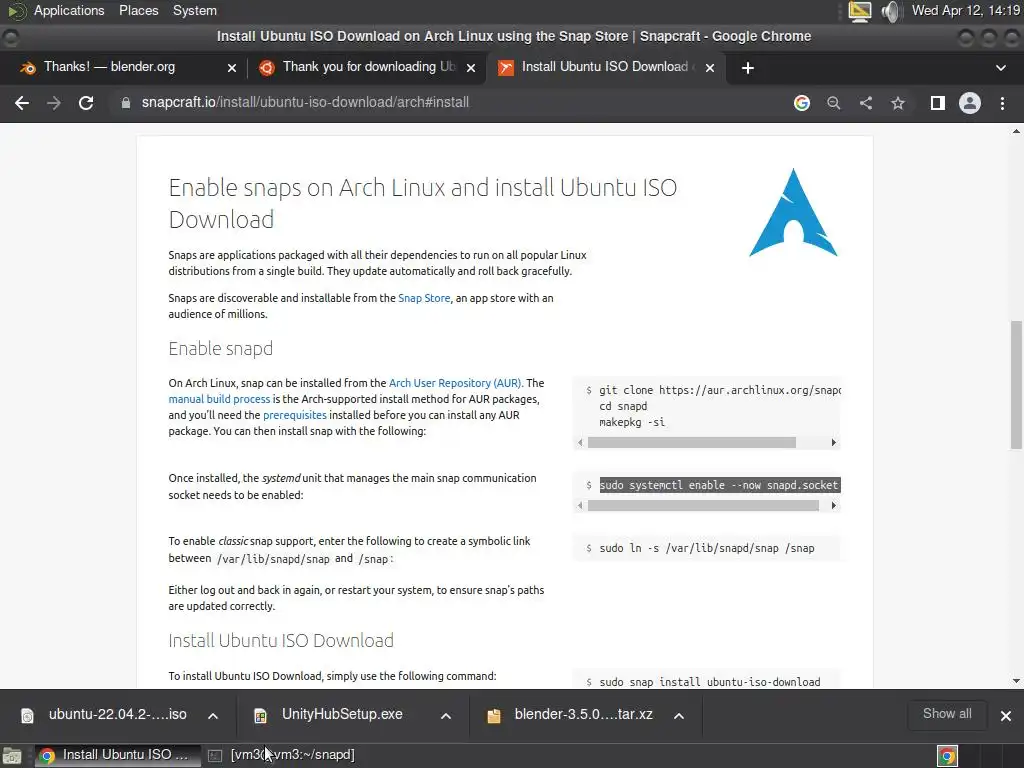Click the browser forward arrow
1024x768 pixels.
(x=54, y=103)
